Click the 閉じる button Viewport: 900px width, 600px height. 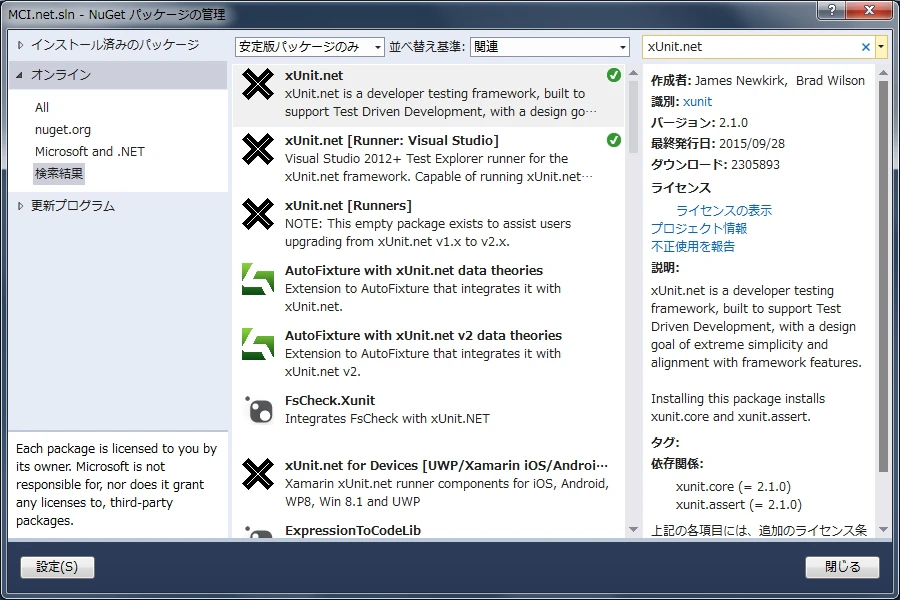[842, 567]
